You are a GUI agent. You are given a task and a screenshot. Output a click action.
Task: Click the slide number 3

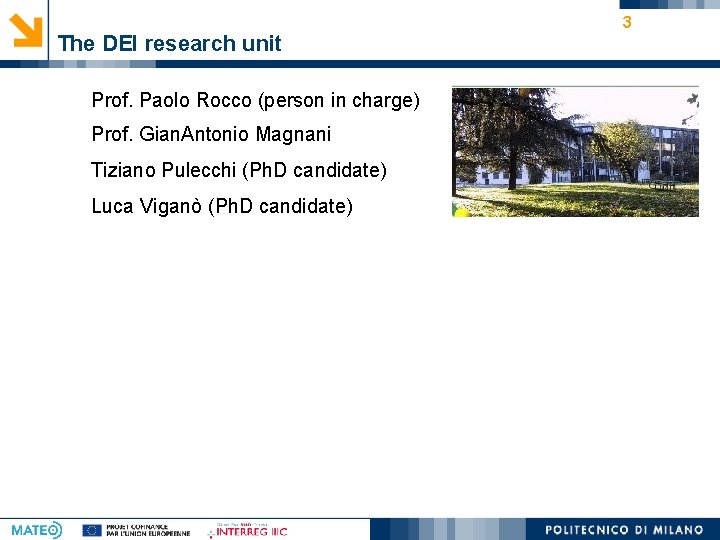627,22
